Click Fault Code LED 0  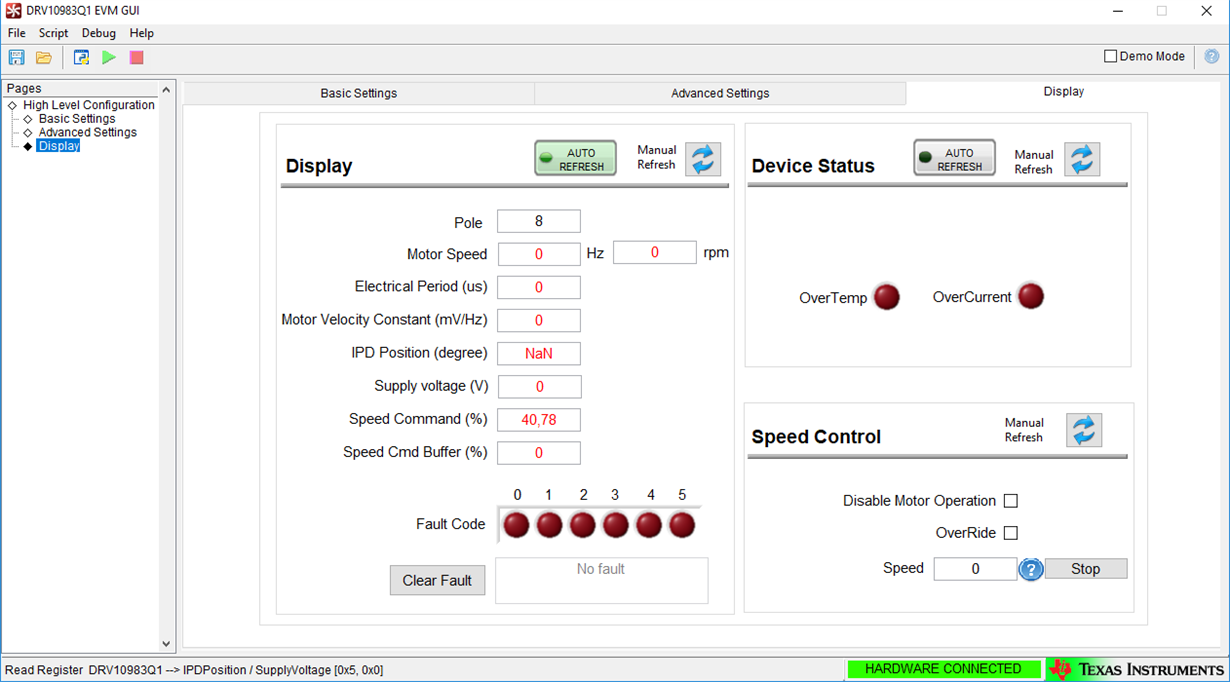[517, 525]
